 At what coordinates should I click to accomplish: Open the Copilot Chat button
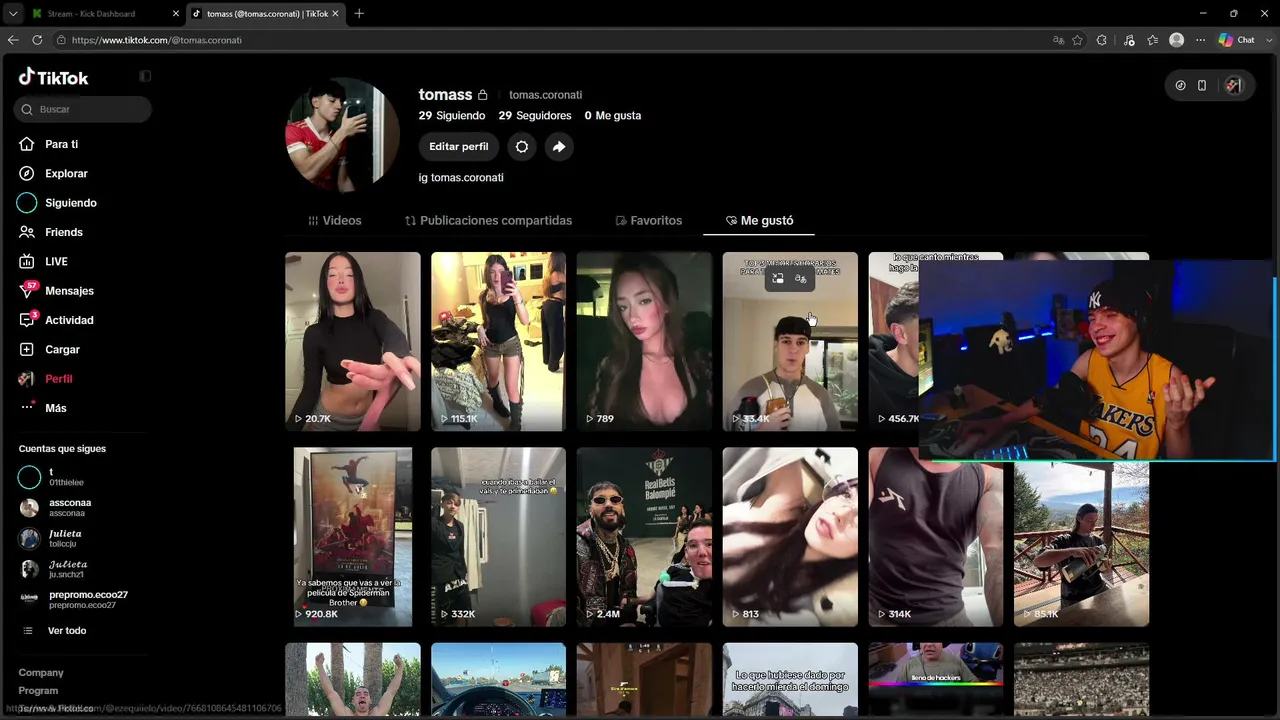[x=1237, y=40]
